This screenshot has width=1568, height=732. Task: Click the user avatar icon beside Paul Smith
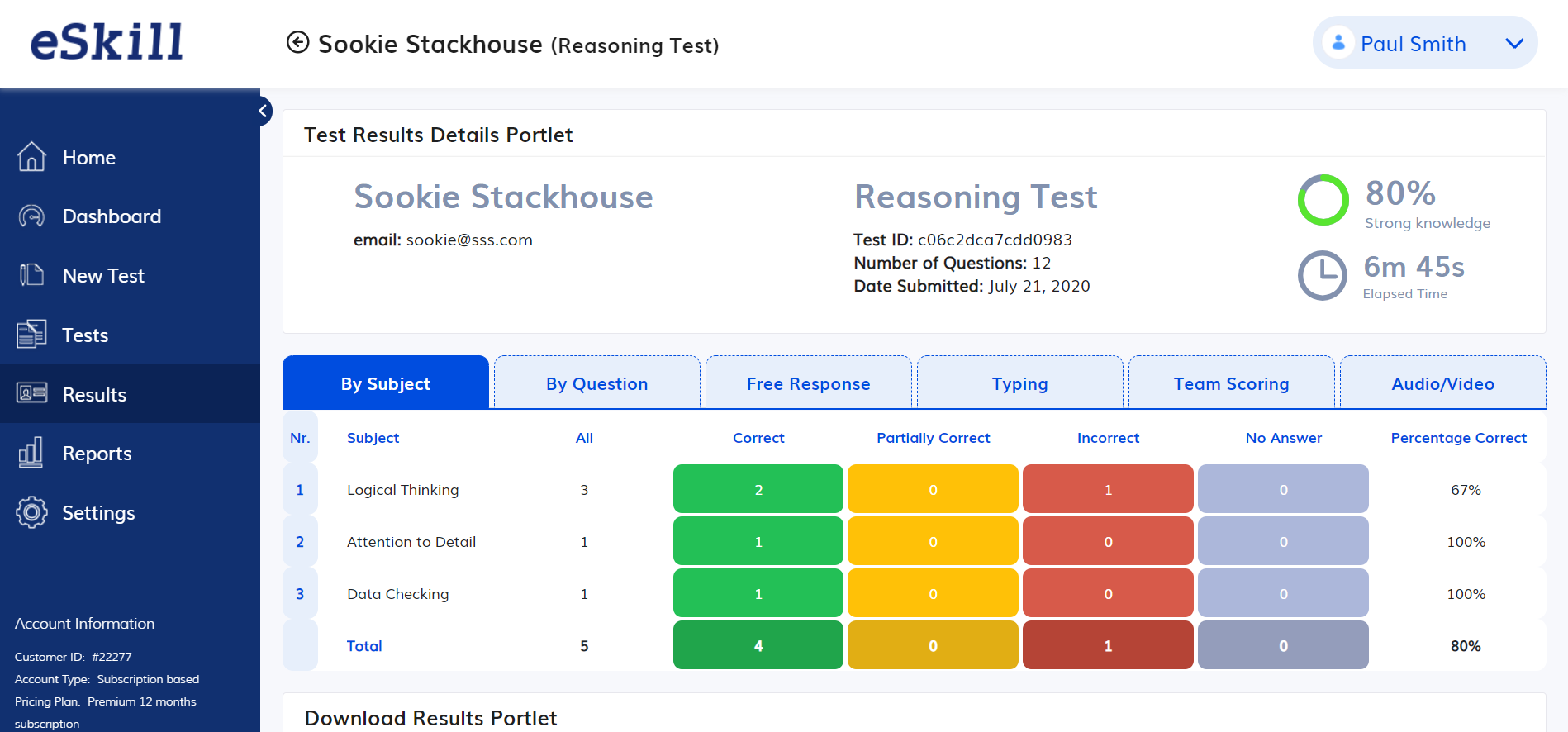pos(1338,42)
